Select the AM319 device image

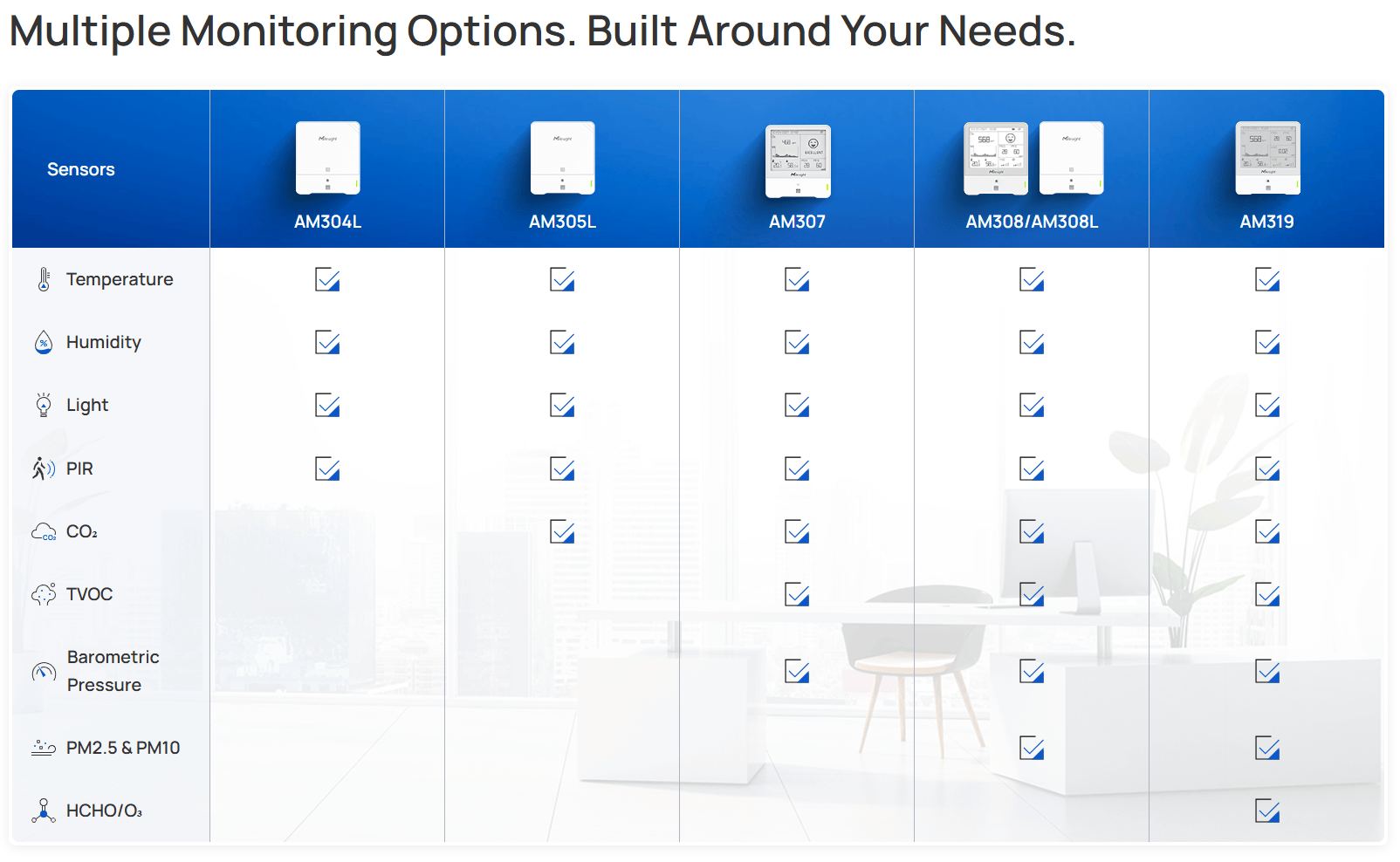click(1267, 158)
